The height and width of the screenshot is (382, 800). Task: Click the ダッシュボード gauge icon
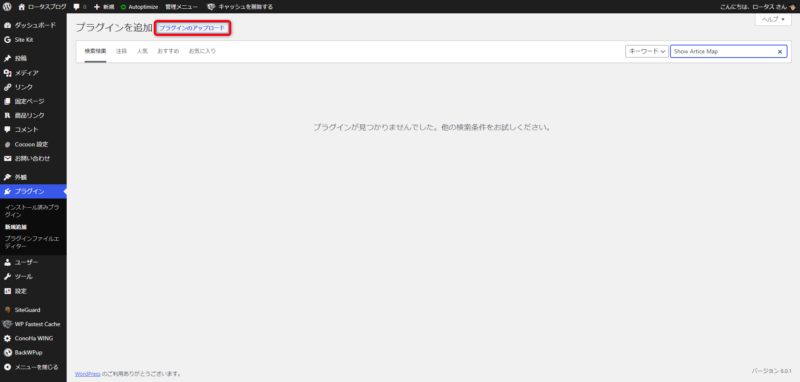tap(8, 26)
